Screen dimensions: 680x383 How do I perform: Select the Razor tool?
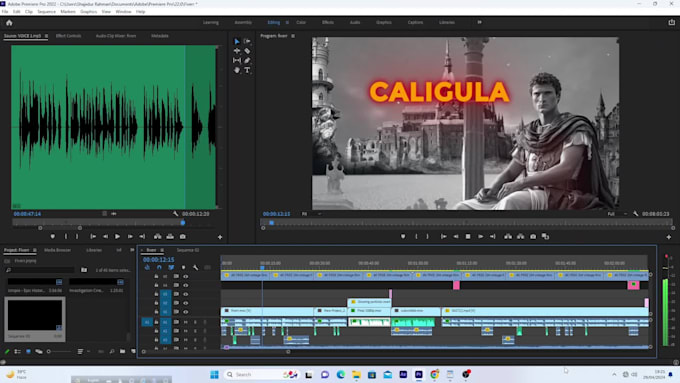tap(247, 51)
